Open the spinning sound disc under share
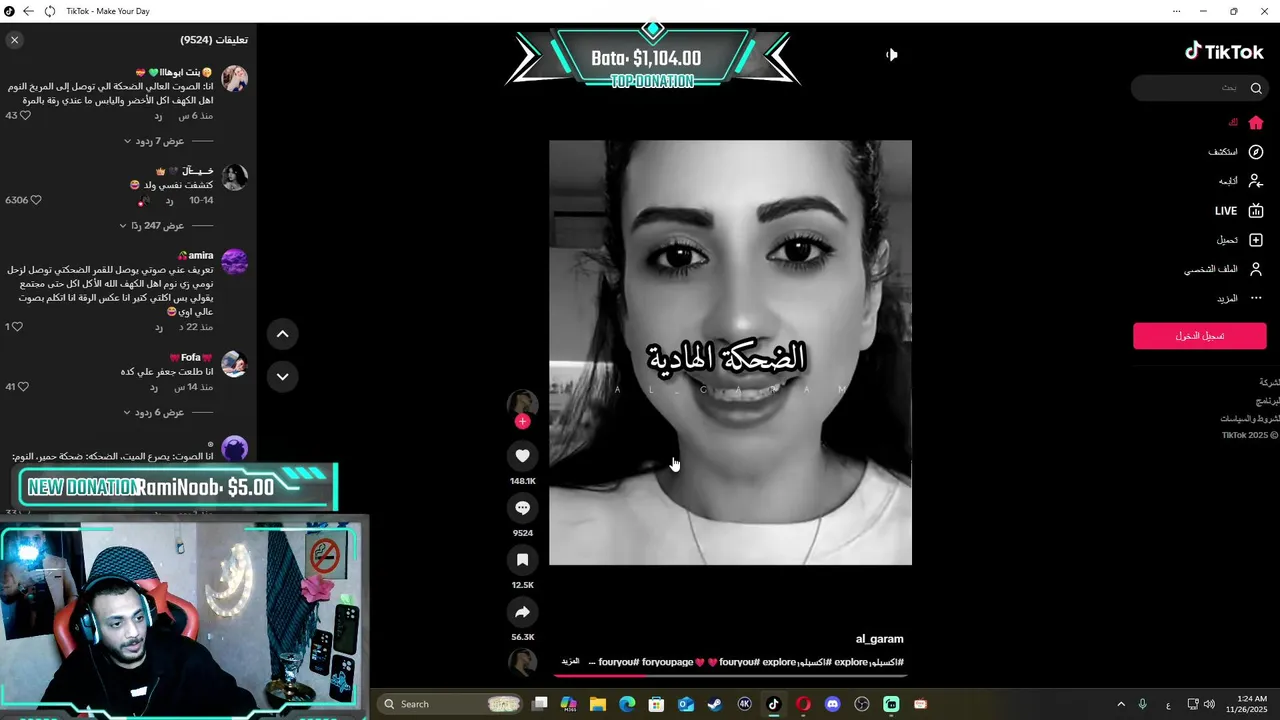 click(522, 662)
